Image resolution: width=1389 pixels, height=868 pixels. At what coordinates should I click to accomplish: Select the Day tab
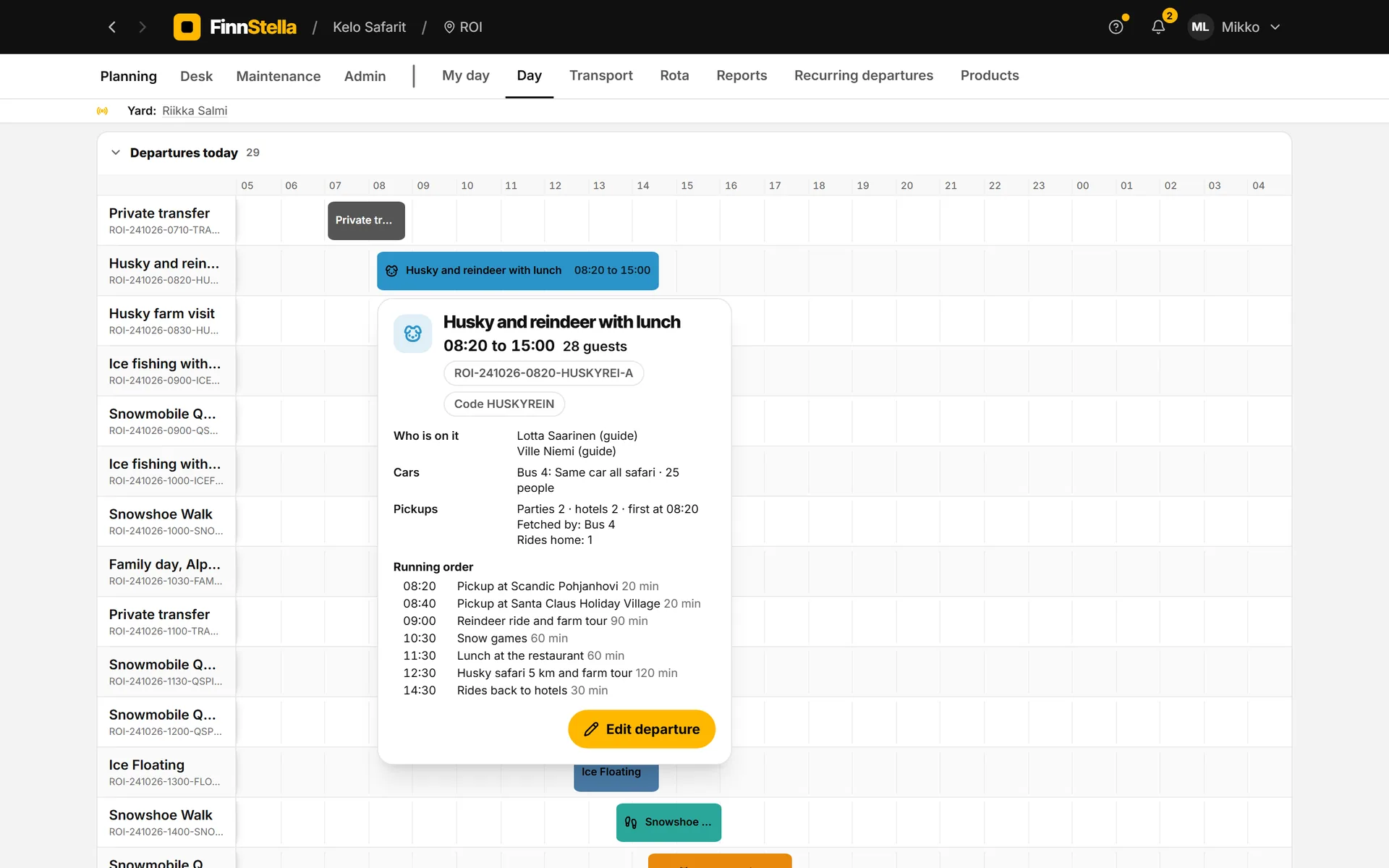coord(530,75)
